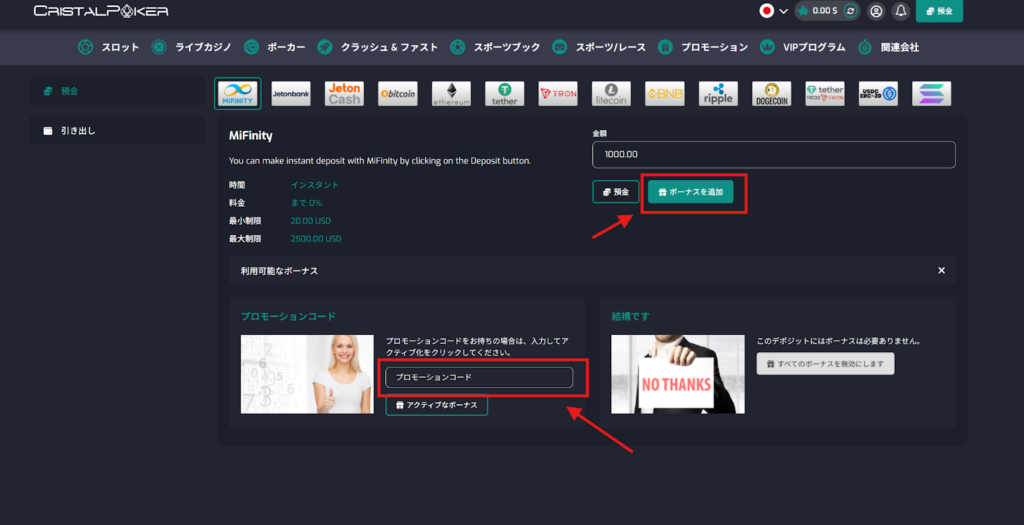Open the スポーツ/レース menu

pos(599,47)
